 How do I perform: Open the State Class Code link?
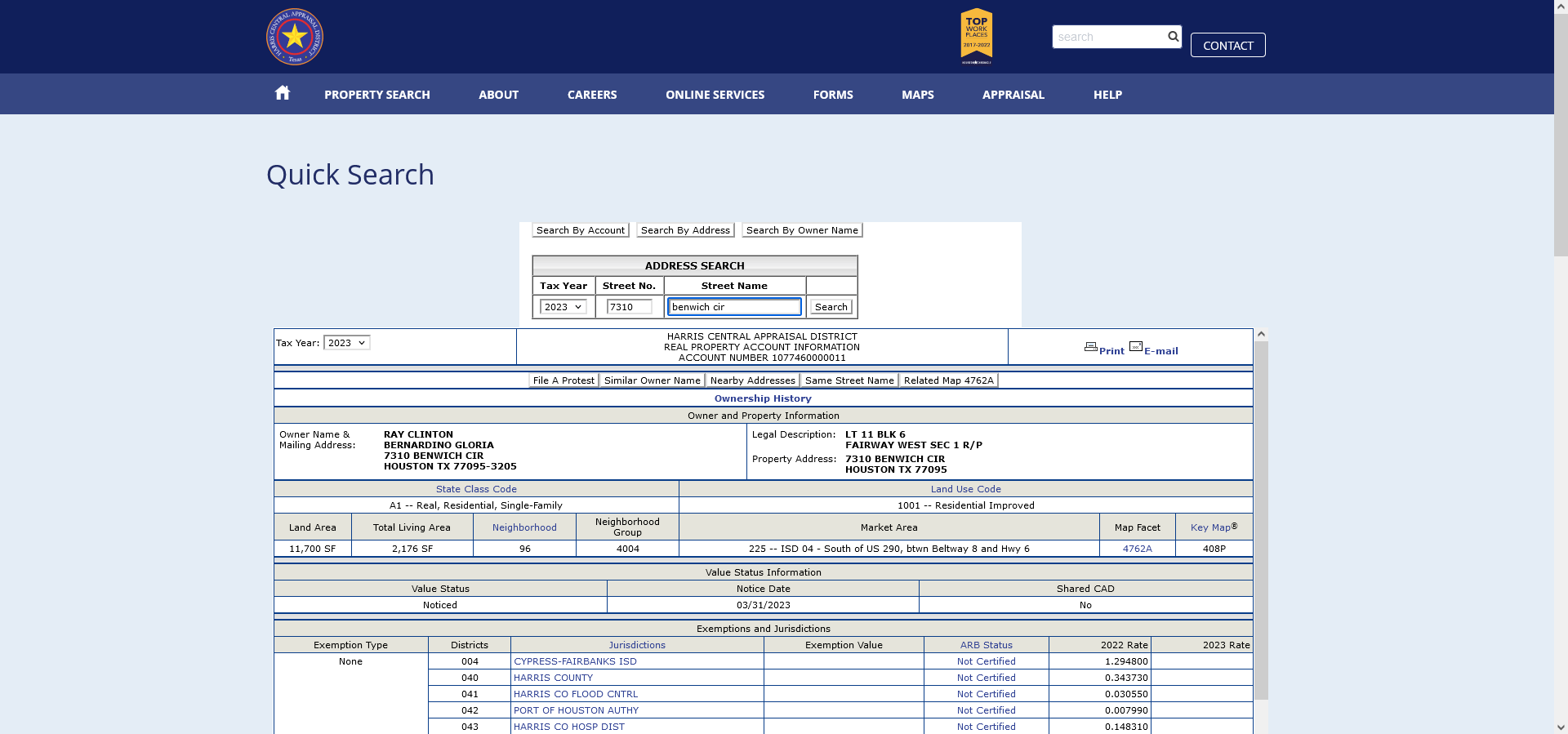[x=476, y=489]
